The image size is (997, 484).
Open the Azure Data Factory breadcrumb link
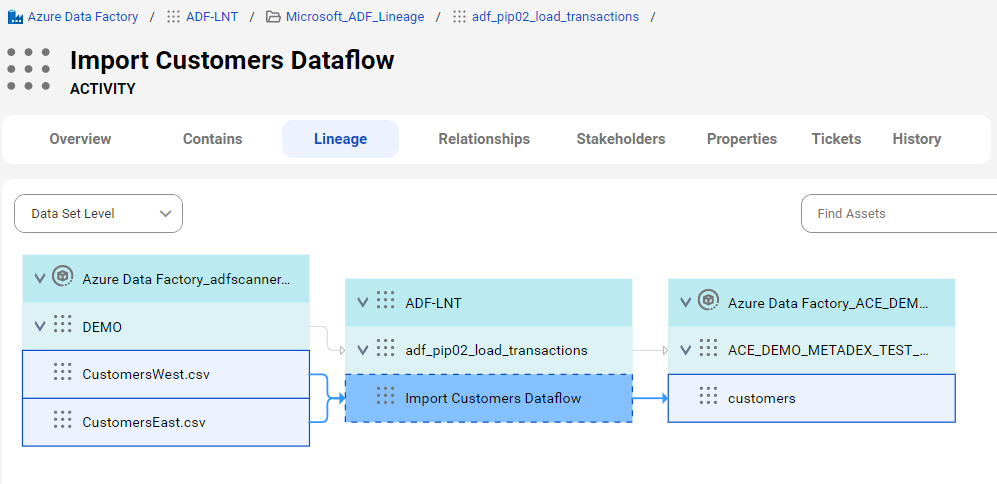[83, 17]
